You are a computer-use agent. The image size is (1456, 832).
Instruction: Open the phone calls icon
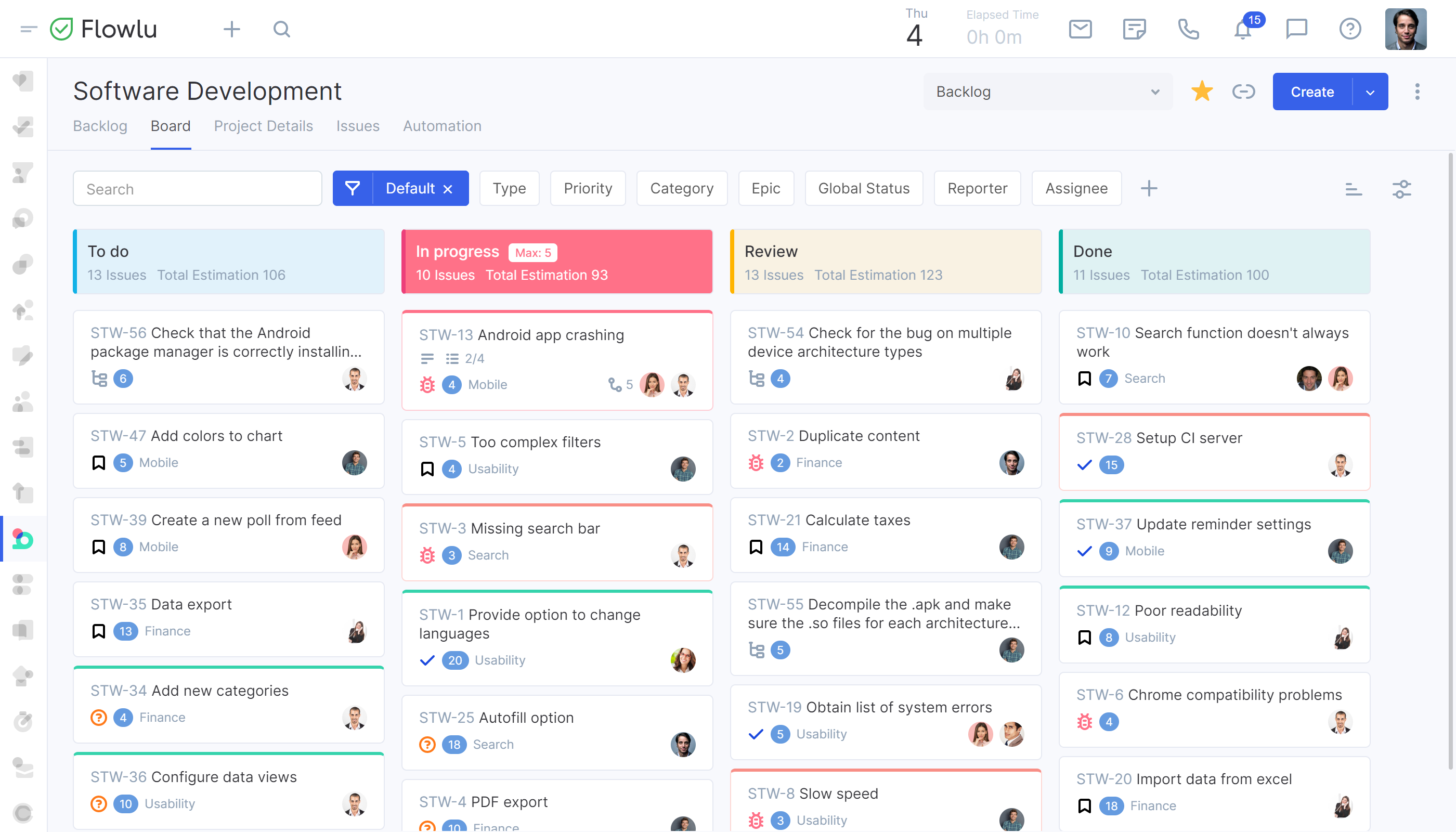[x=1189, y=29]
